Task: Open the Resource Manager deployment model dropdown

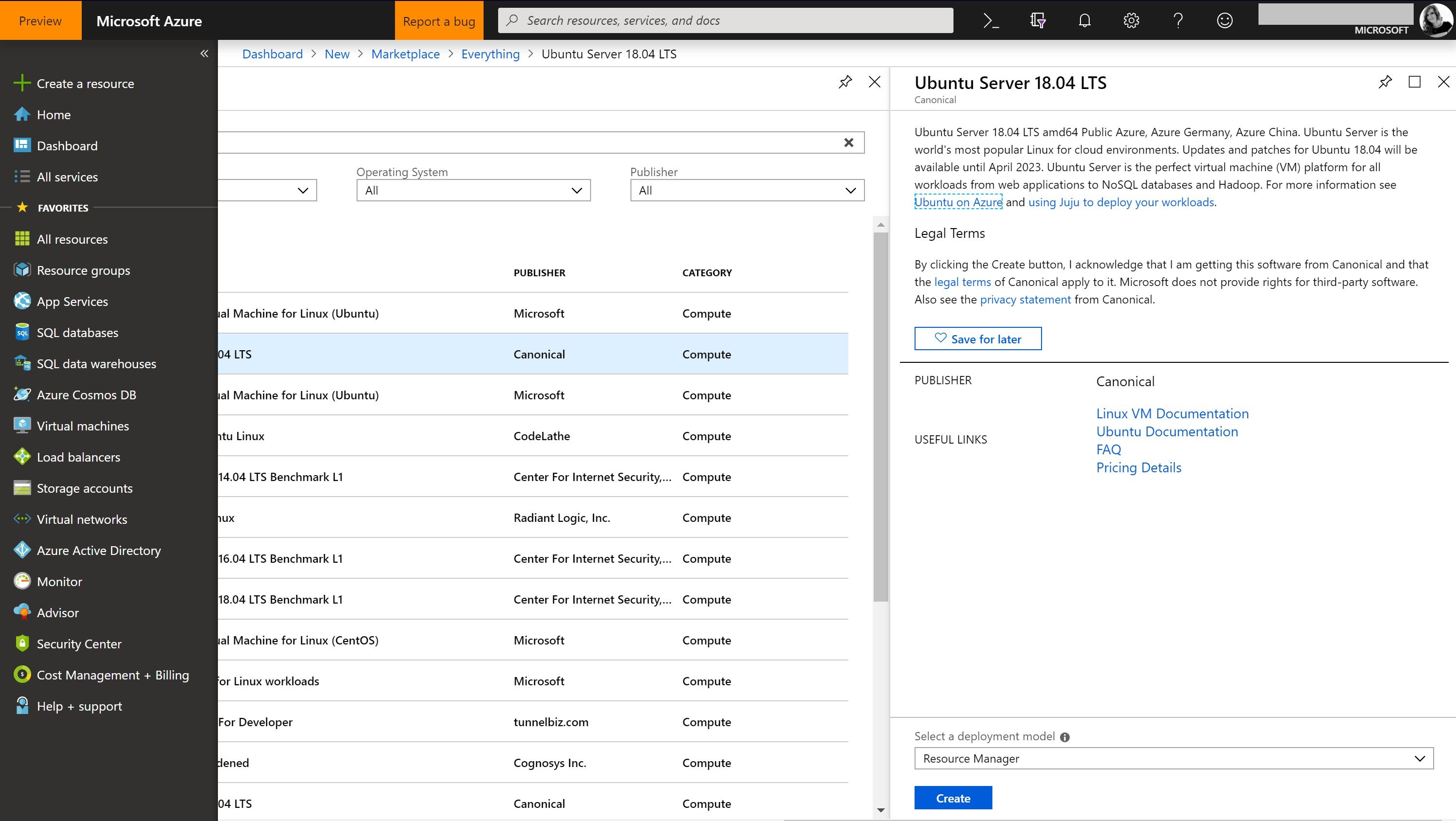Action: pyautogui.click(x=1173, y=759)
